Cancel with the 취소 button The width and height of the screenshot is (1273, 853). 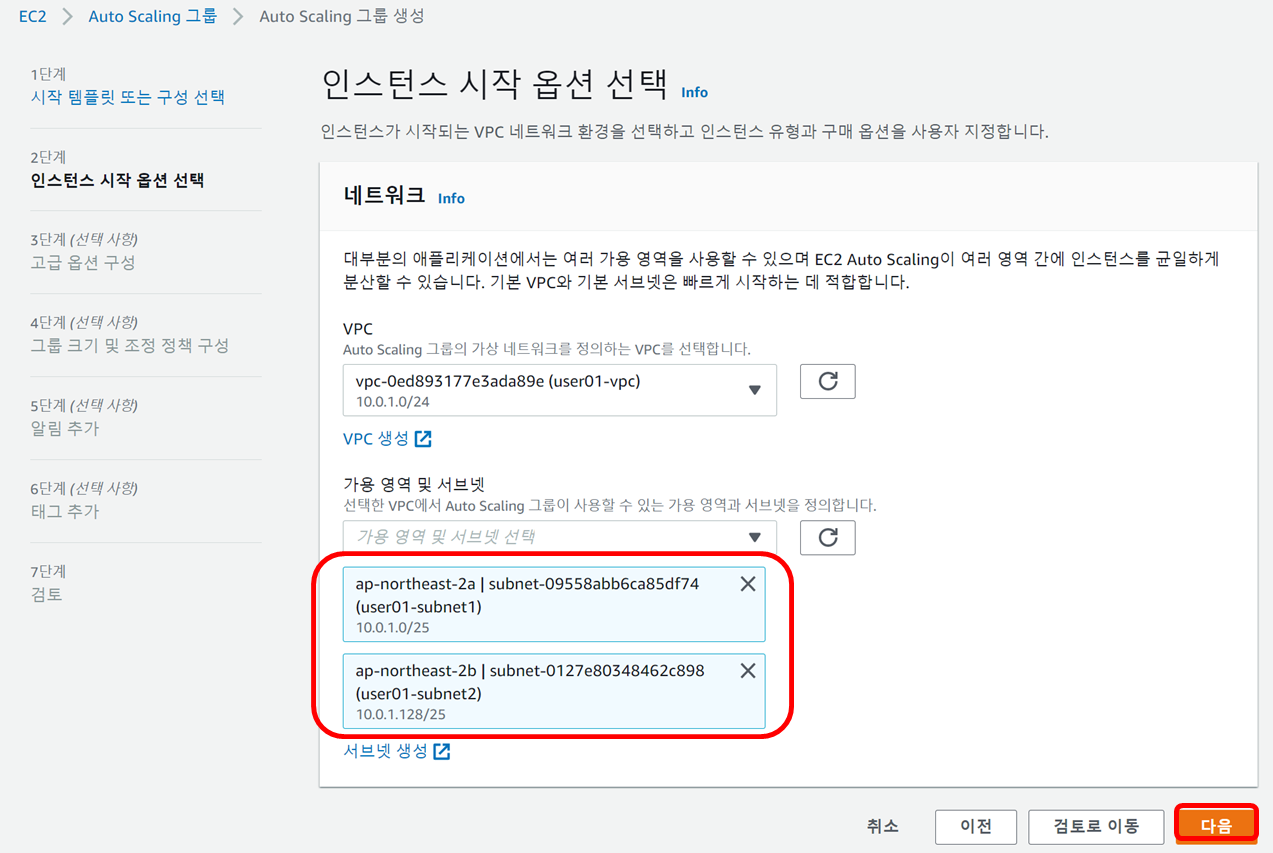coord(882,826)
